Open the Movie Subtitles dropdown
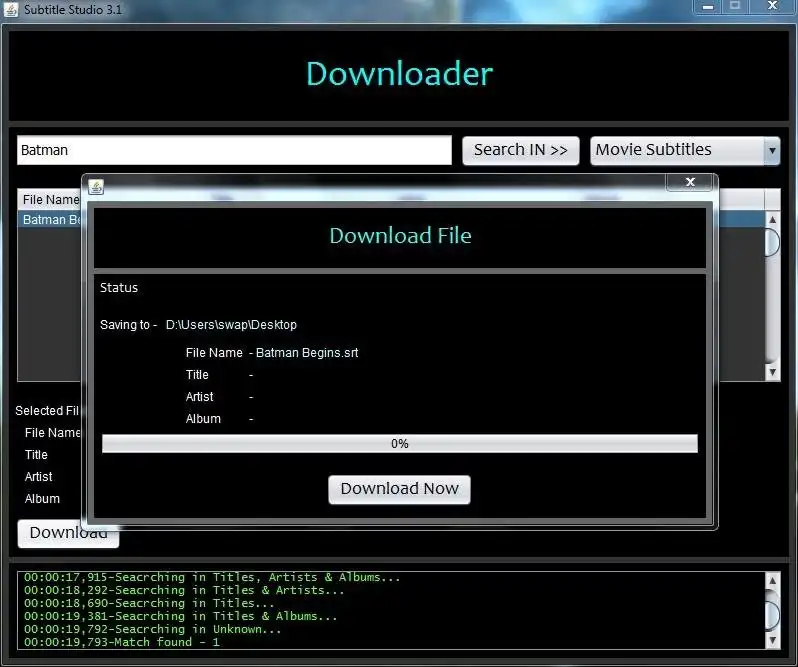798x667 pixels. point(685,150)
